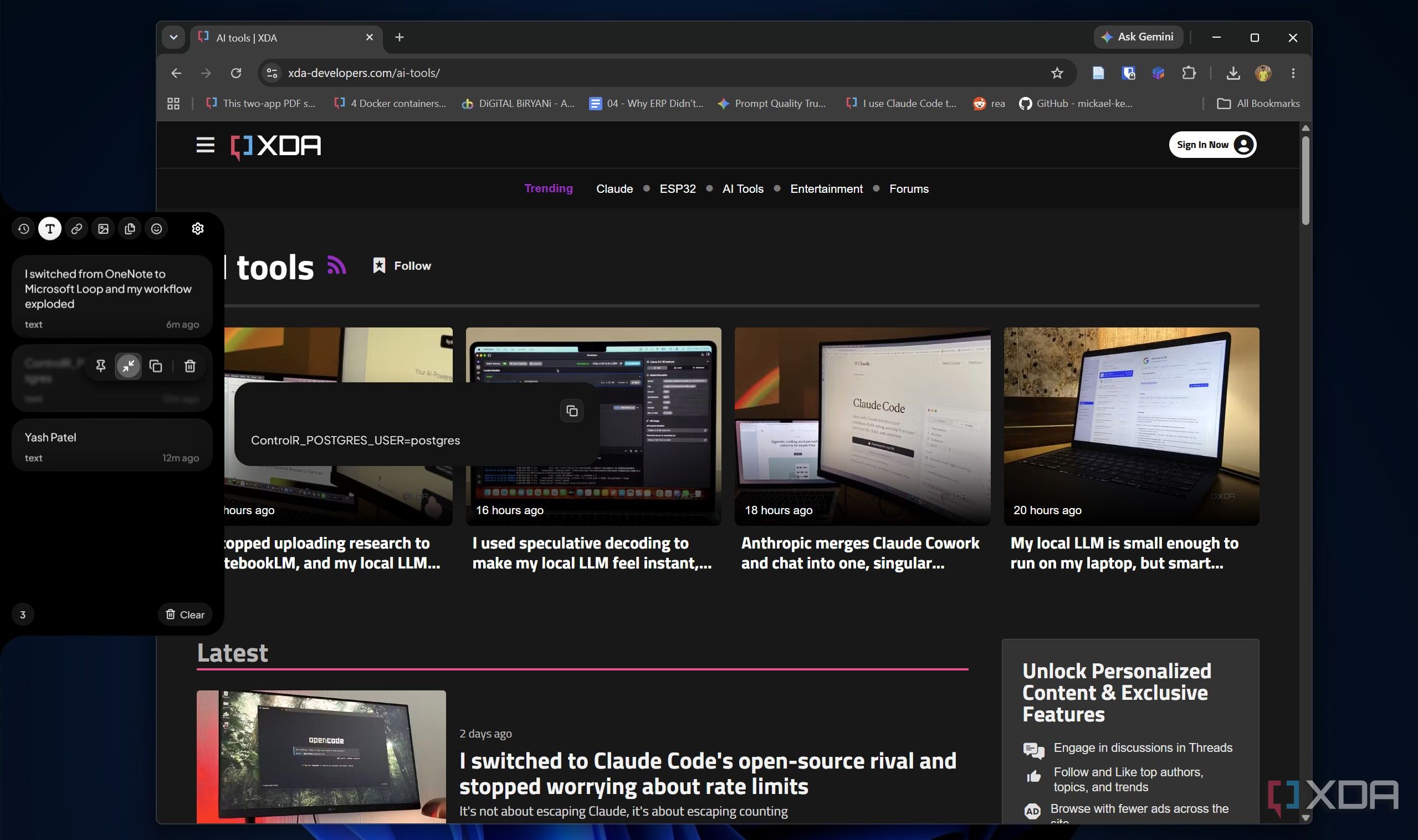Open the Entertainment trending topic
The image size is (1418, 840).
[x=826, y=189]
